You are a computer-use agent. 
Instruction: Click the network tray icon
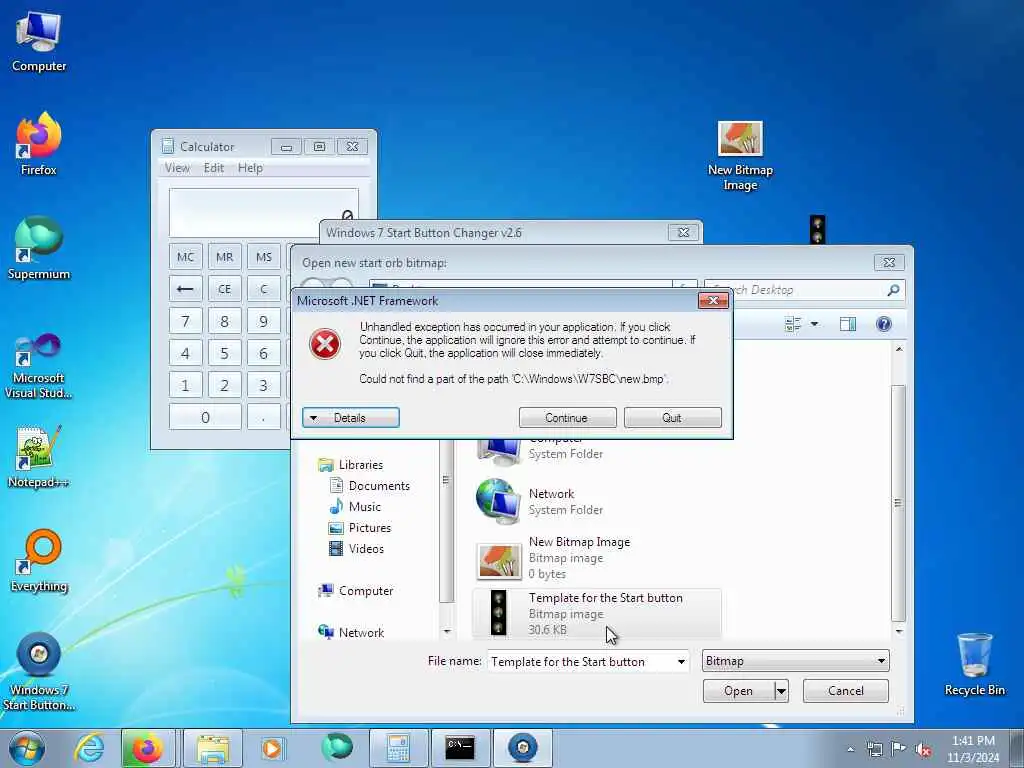click(874, 750)
